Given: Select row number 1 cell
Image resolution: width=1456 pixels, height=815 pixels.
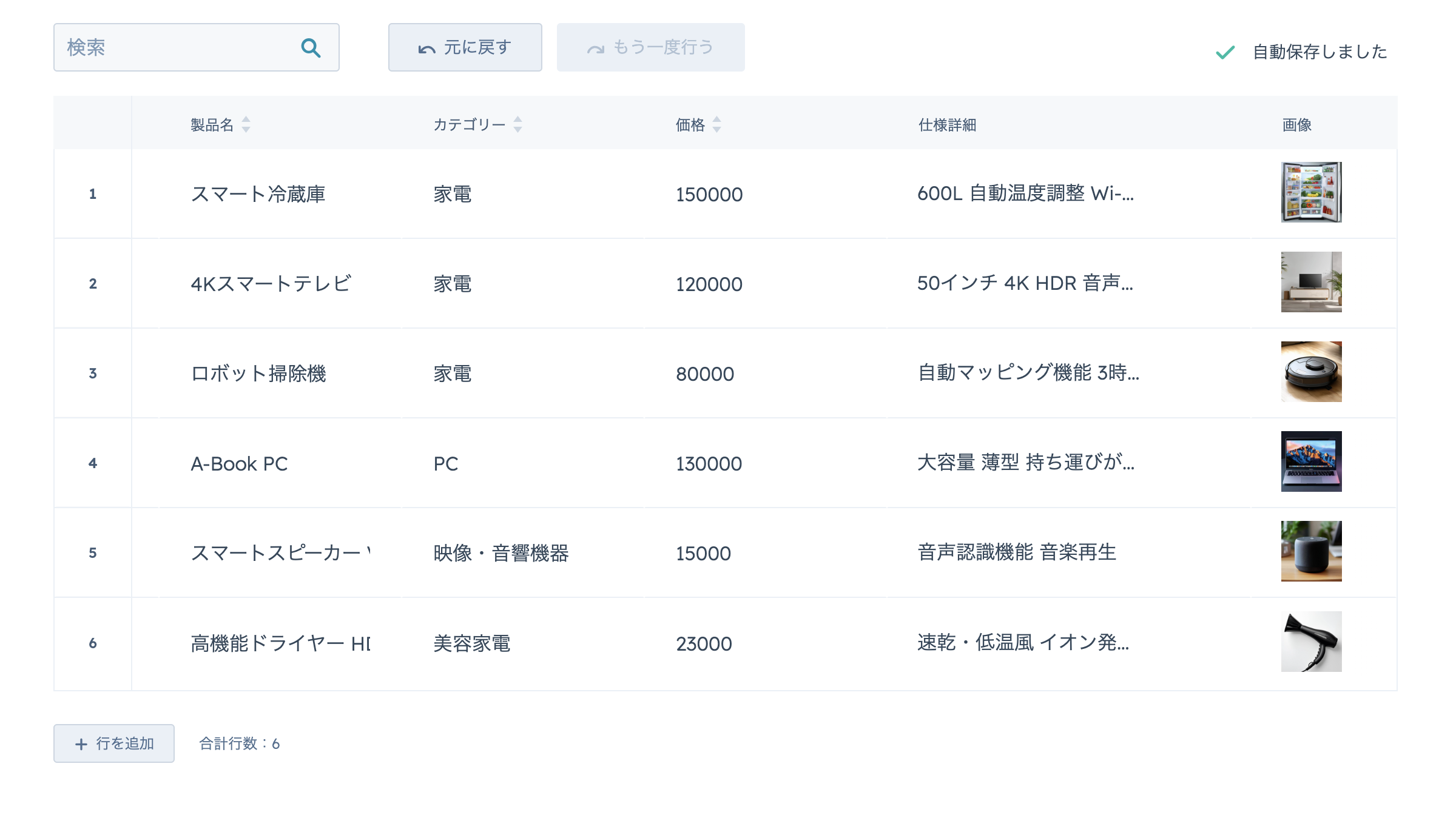Looking at the screenshot, I should click(x=93, y=194).
